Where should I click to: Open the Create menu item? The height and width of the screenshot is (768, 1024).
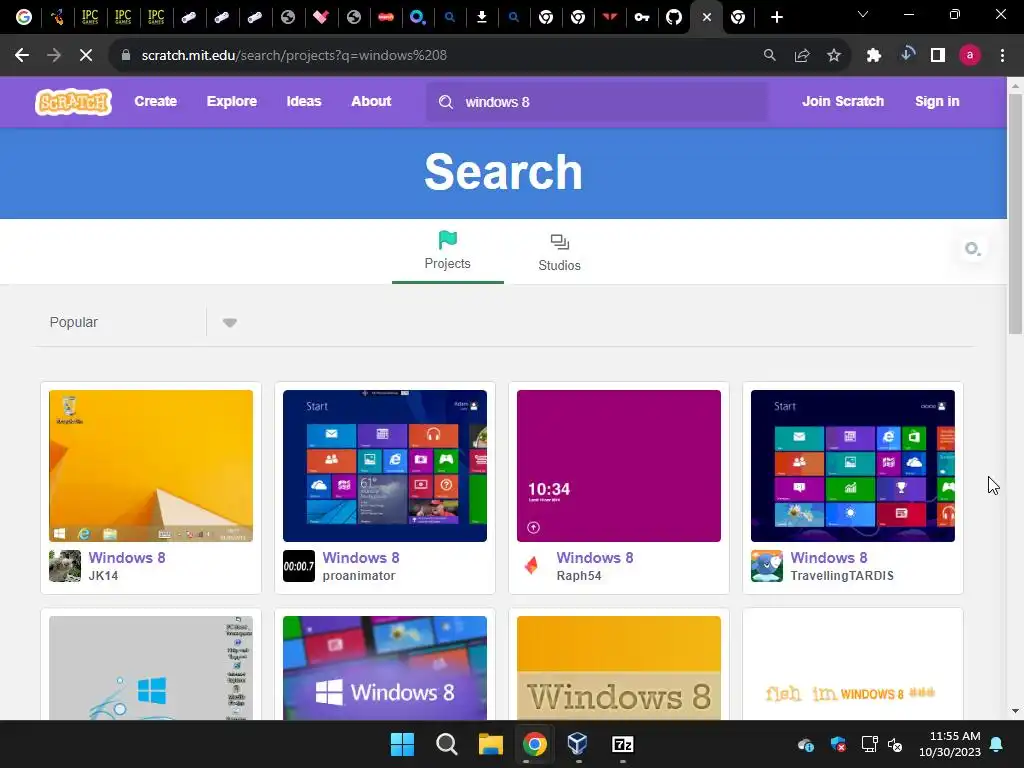point(155,101)
